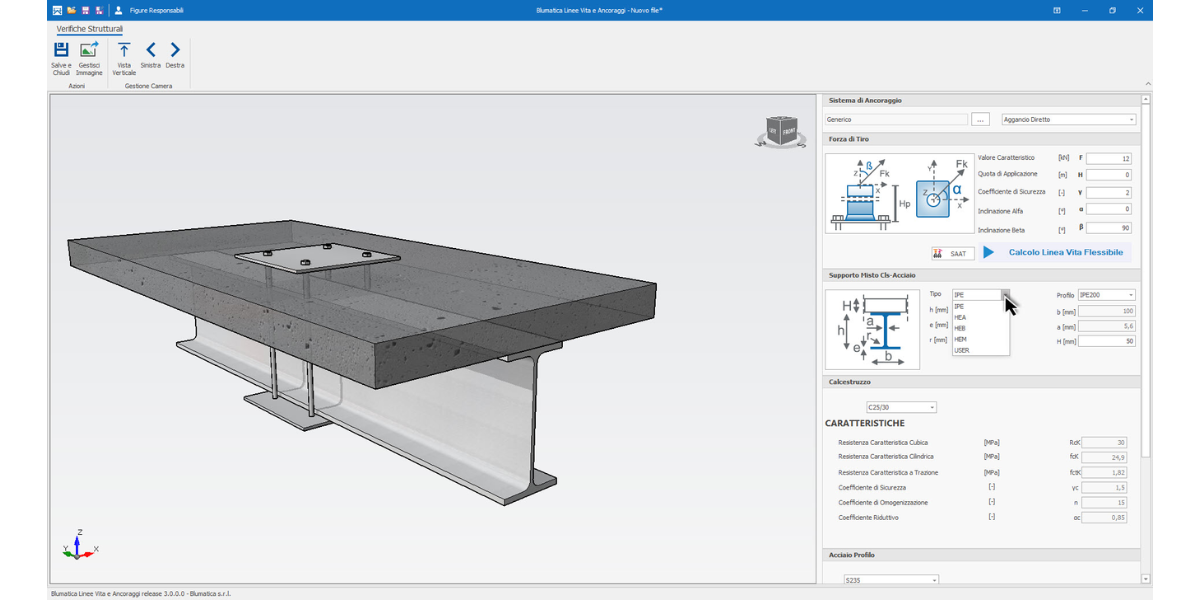Edit the Inclinazione Alfa field
1200x600 pixels.
pos(1108,209)
